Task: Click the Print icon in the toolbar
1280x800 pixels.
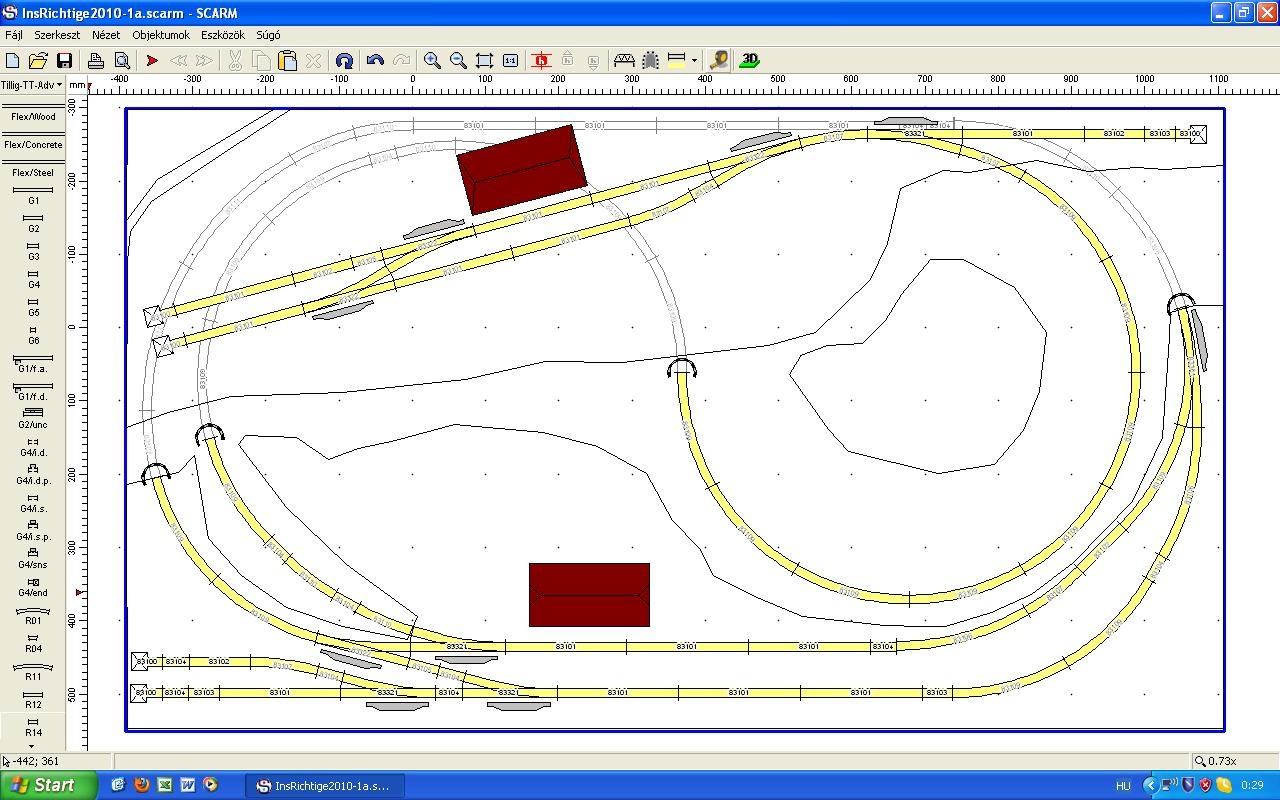Action: click(x=96, y=61)
